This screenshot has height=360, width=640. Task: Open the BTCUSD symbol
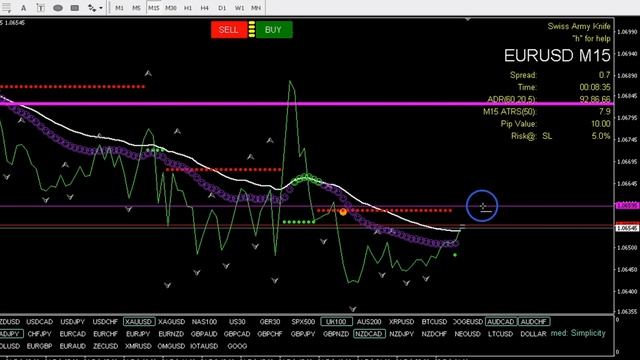click(x=434, y=322)
